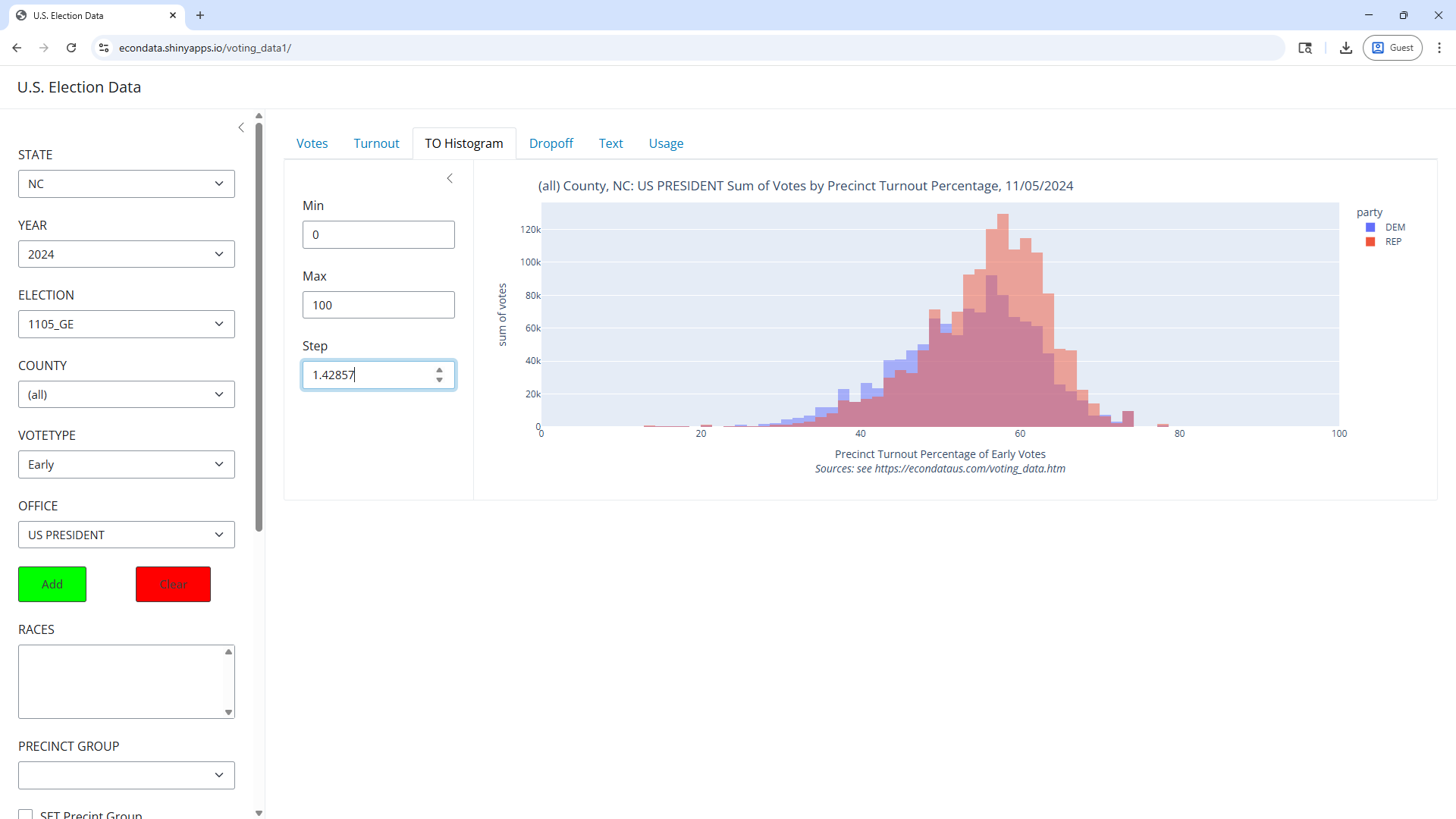1456x819 pixels.
Task: Toggle the SET Precinct Group checkbox
Action: coord(26,814)
